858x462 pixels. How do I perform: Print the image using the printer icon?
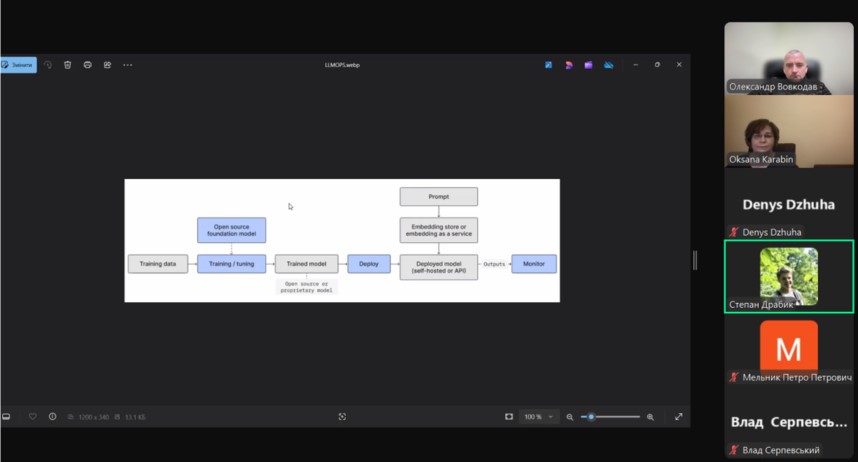pos(88,64)
